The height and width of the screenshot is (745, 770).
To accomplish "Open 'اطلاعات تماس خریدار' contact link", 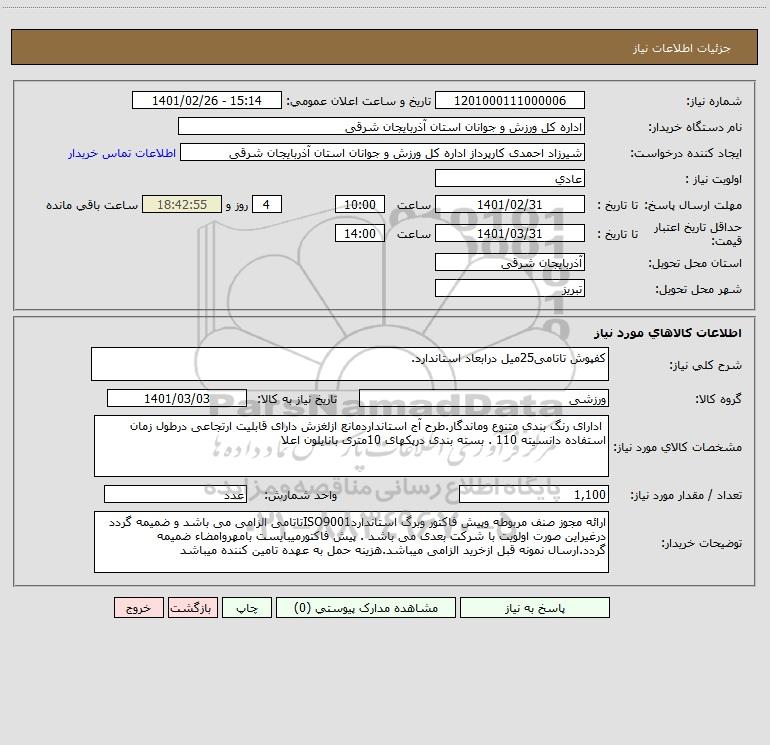I will tap(122, 153).
